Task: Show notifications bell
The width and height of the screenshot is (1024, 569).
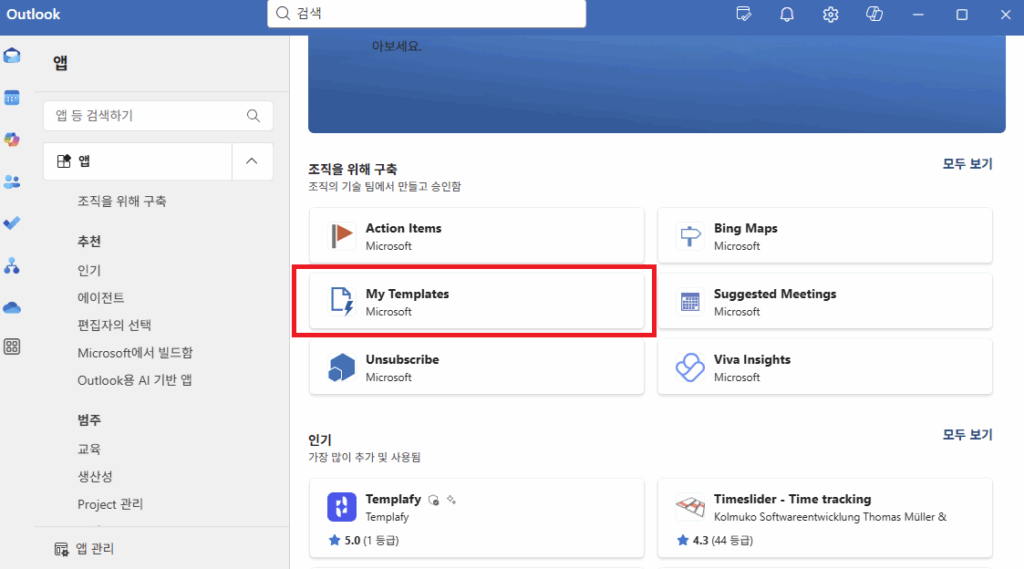Action: pyautogui.click(x=787, y=14)
